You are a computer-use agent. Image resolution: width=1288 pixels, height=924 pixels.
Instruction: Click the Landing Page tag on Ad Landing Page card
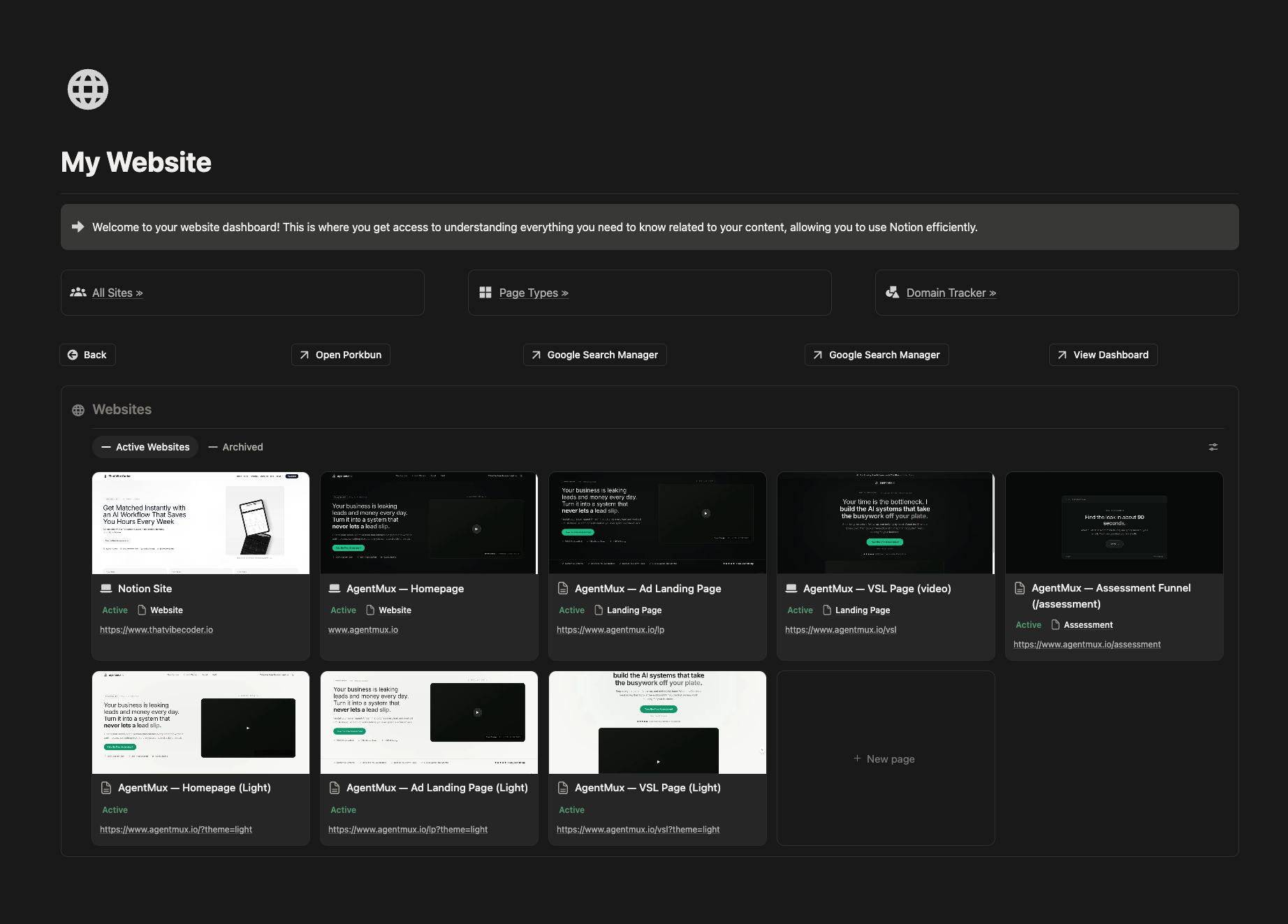628,610
